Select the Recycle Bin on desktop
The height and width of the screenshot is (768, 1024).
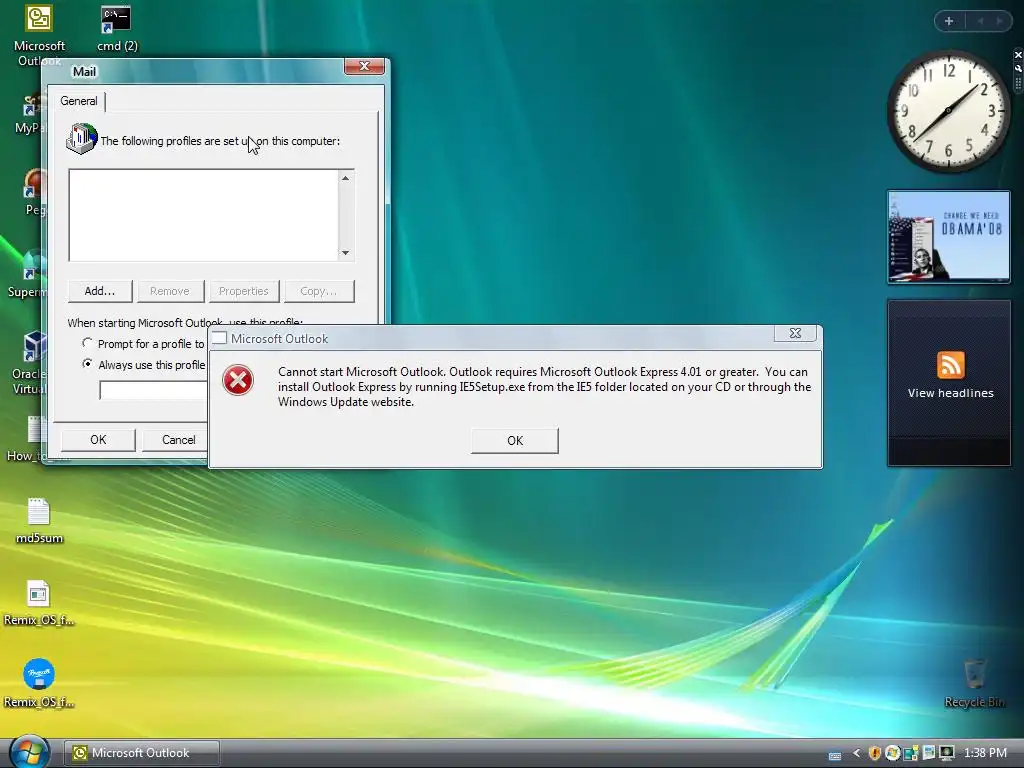click(974, 684)
